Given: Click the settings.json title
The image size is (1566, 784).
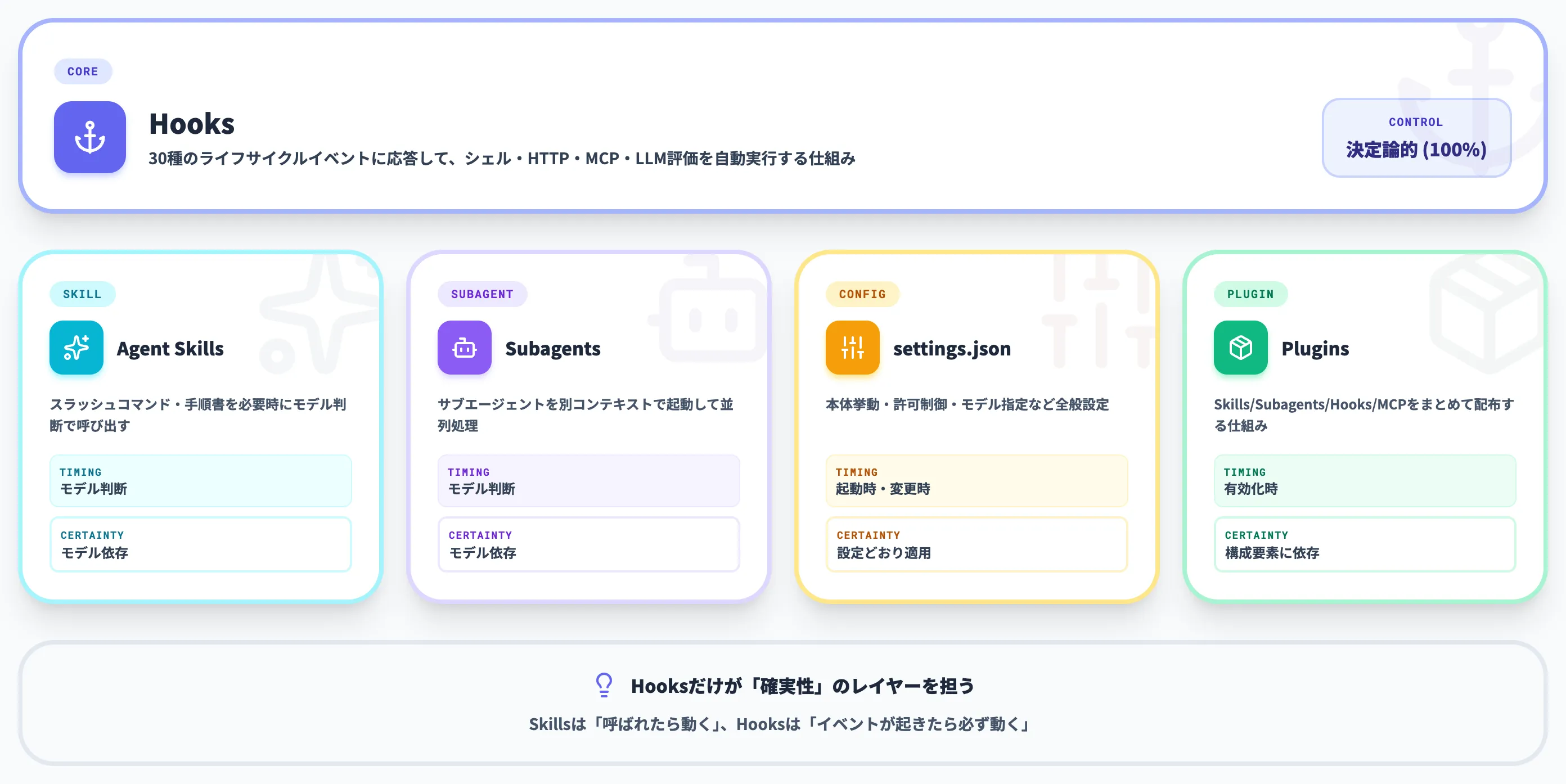Looking at the screenshot, I should 951,348.
